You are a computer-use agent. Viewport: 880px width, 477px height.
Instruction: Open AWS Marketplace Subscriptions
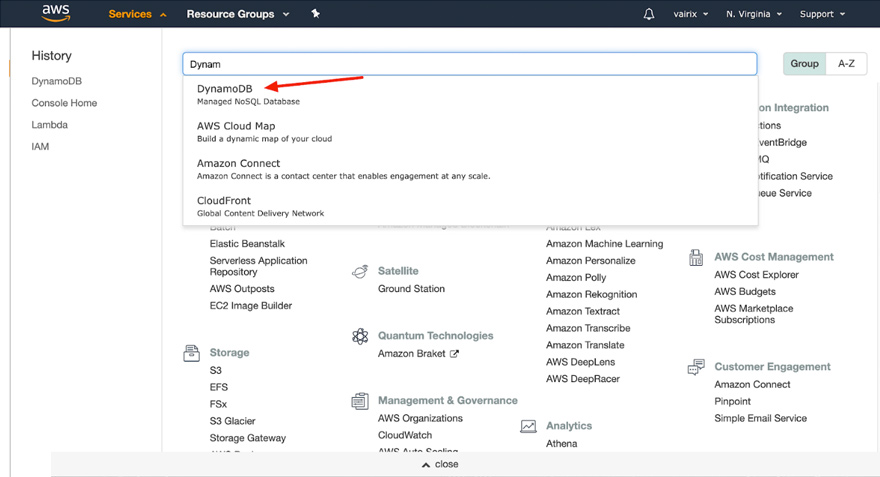tap(754, 314)
